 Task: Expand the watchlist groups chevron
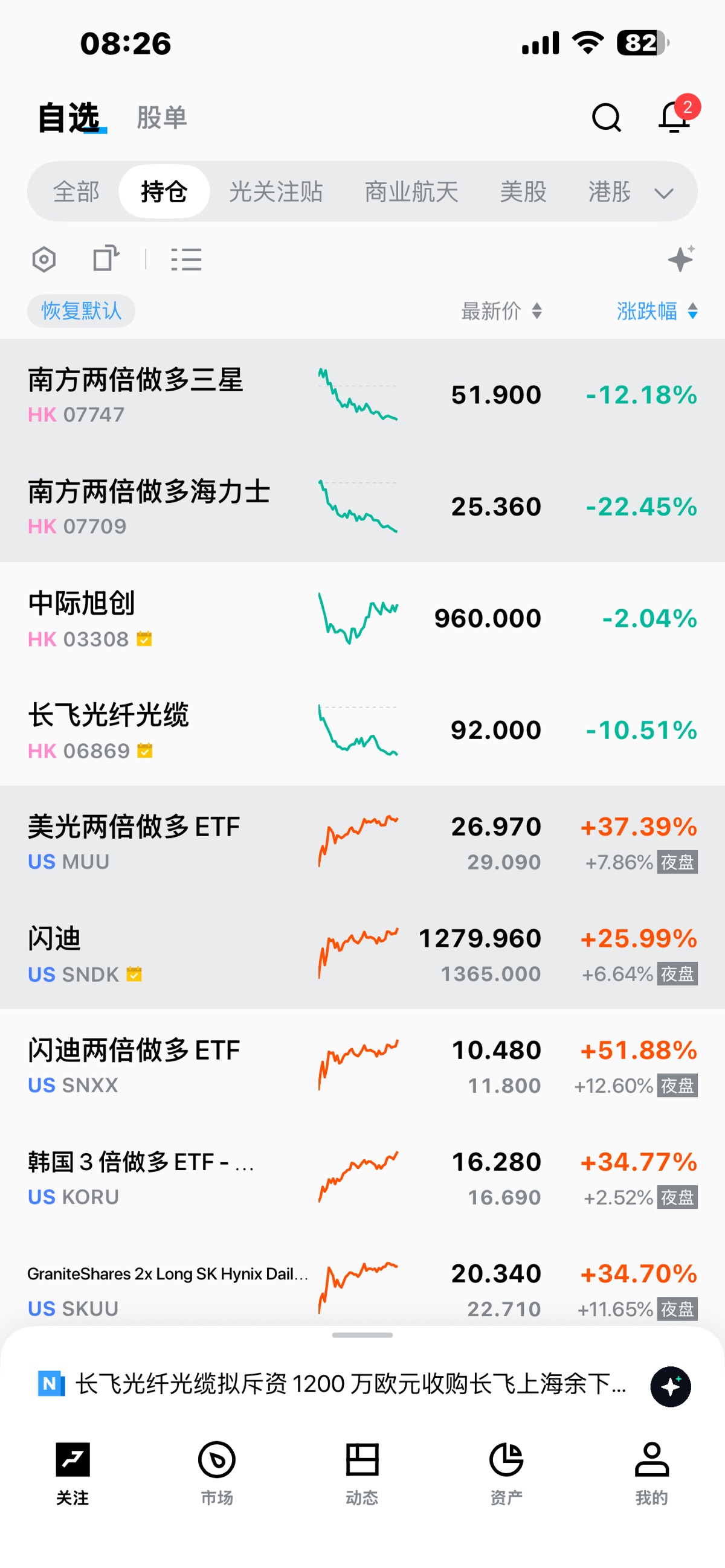[663, 194]
